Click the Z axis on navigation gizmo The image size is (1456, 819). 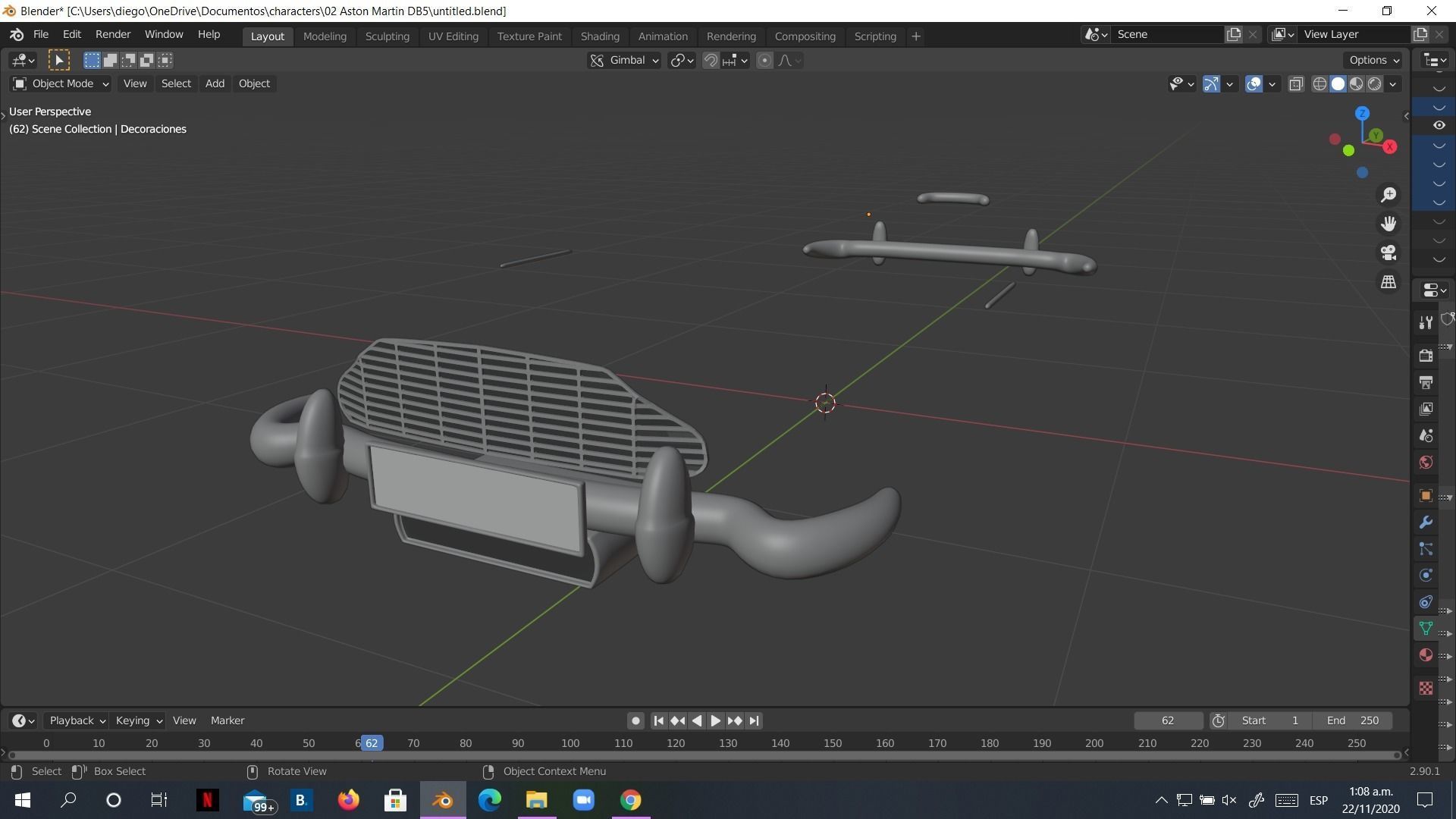coord(1363,114)
